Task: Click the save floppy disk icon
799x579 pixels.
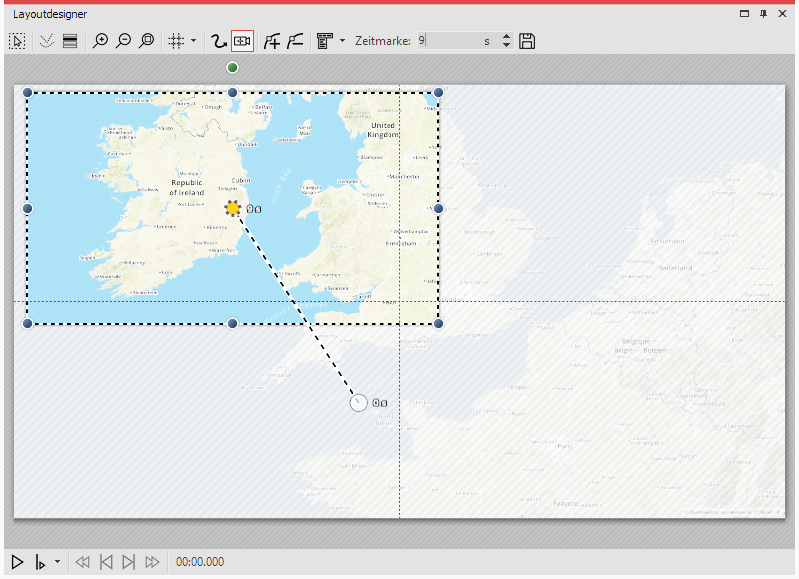Action: coord(527,41)
